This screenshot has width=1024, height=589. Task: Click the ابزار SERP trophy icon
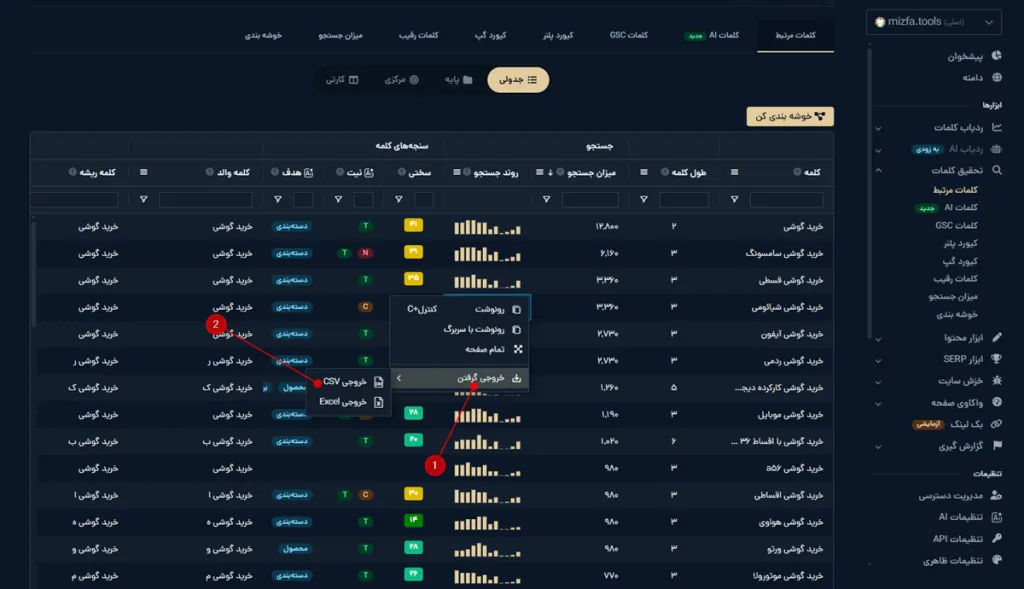[997, 358]
